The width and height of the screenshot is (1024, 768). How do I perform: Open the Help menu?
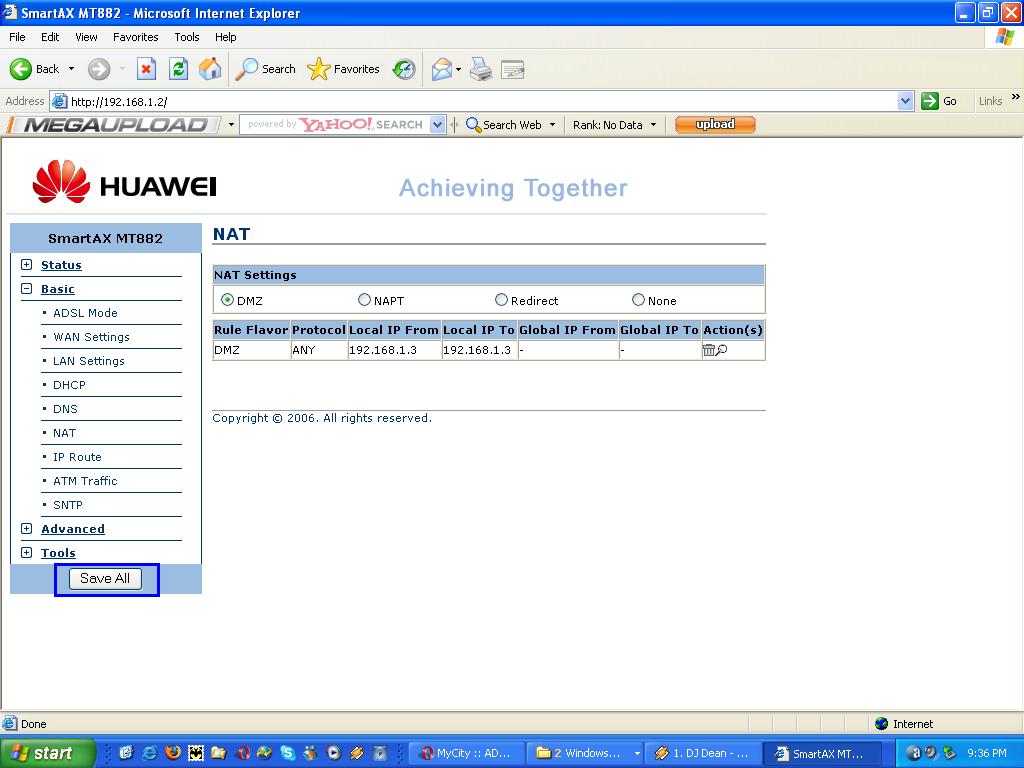pos(225,37)
